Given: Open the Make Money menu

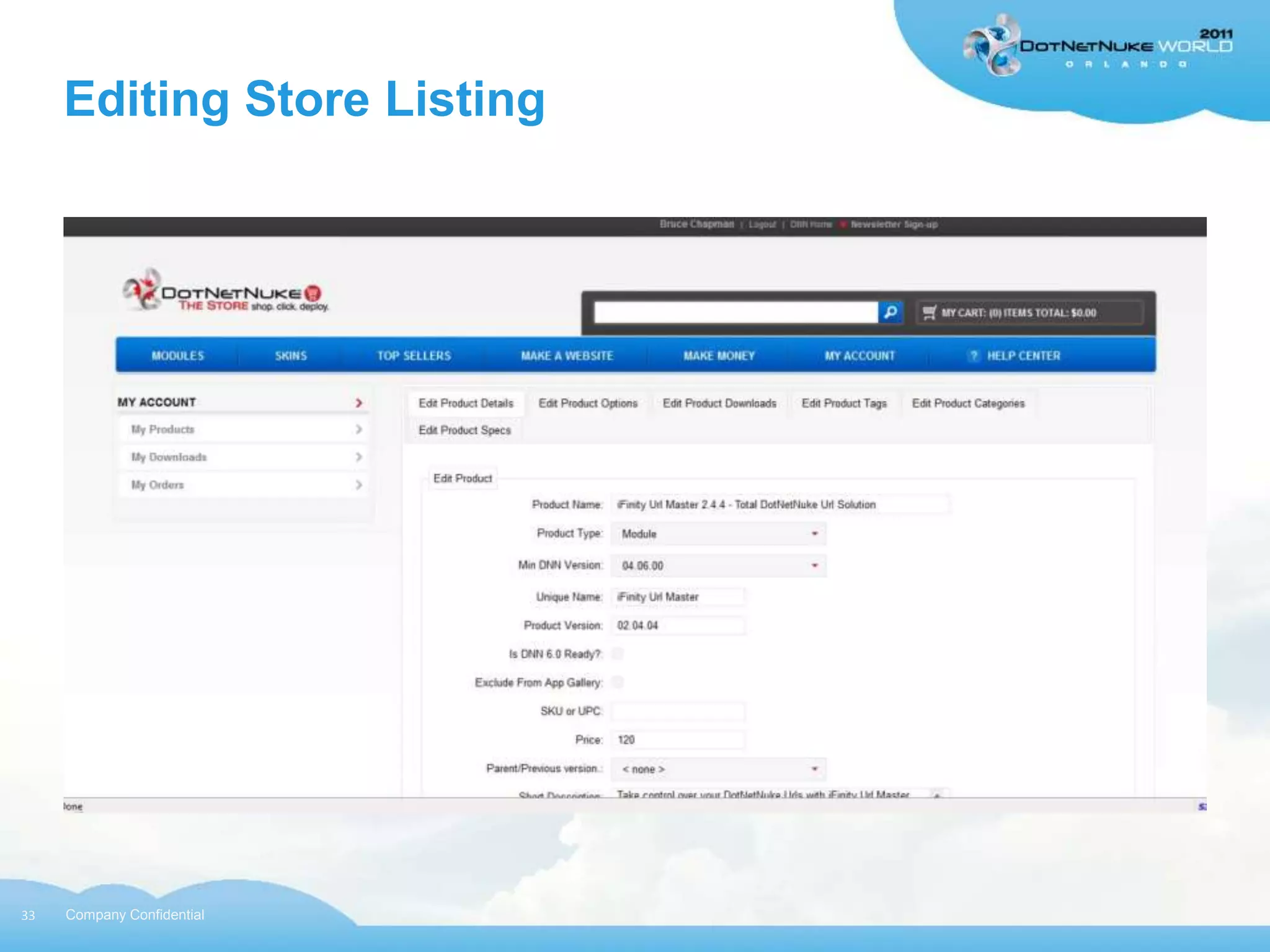Looking at the screenshot, I should coord(719,356).
